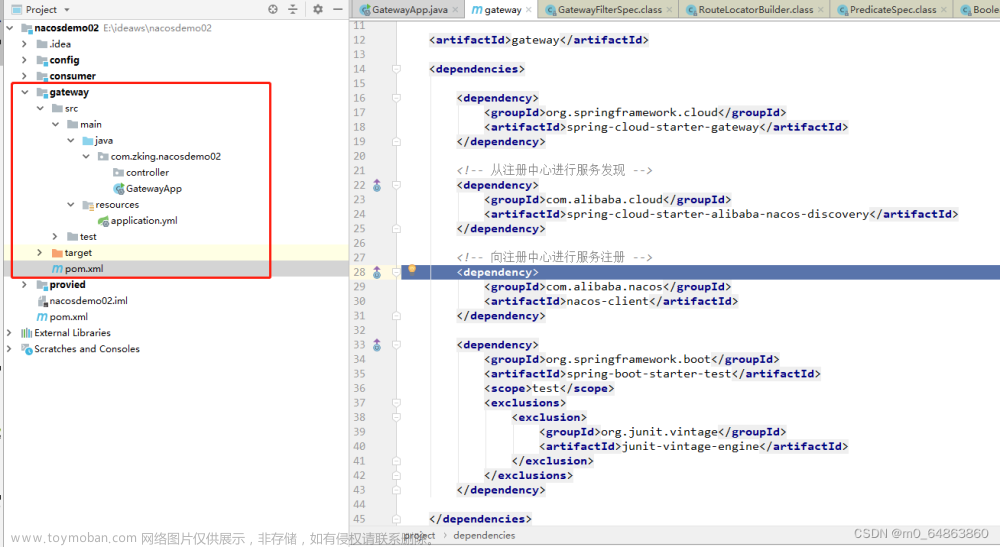Click the GatewayApp class icon

click(x=119, y=189)
